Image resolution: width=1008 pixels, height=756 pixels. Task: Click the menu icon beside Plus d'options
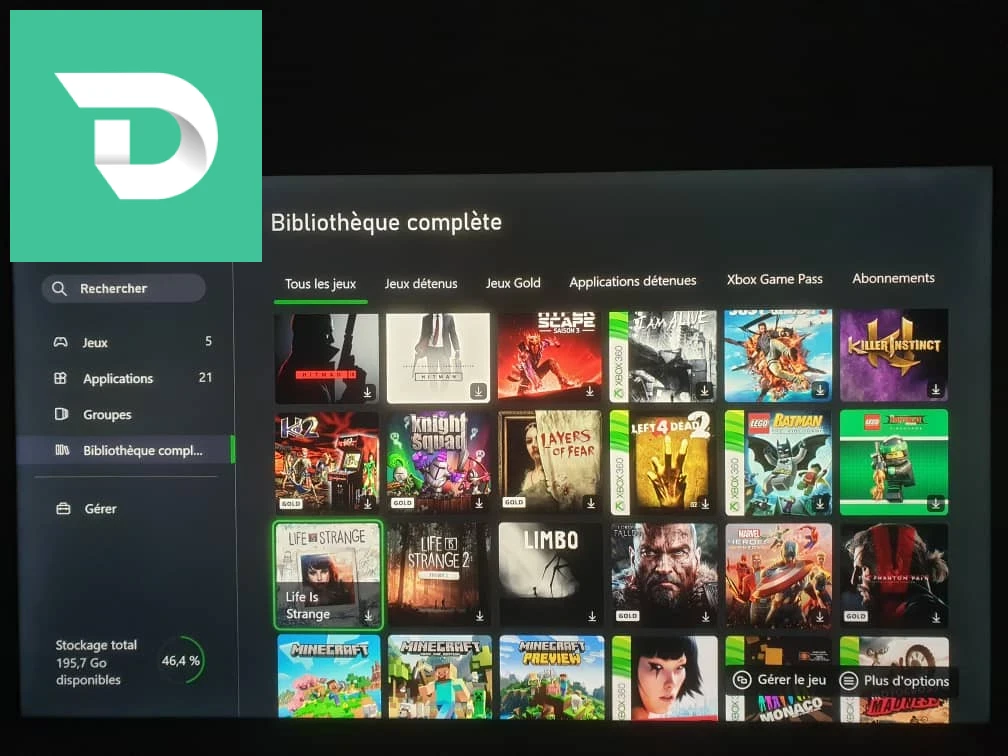pos(849,681)
